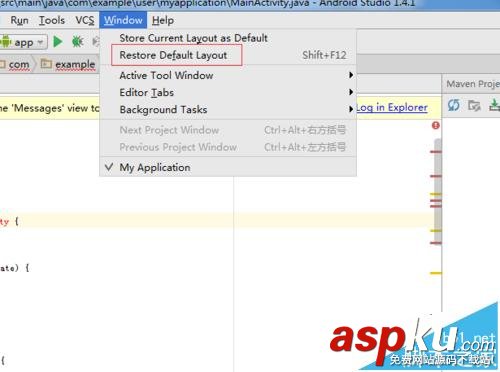500x372 pixels.
Task: Click the 'com' breadcrumb folder
Action: tap(15, 64)
